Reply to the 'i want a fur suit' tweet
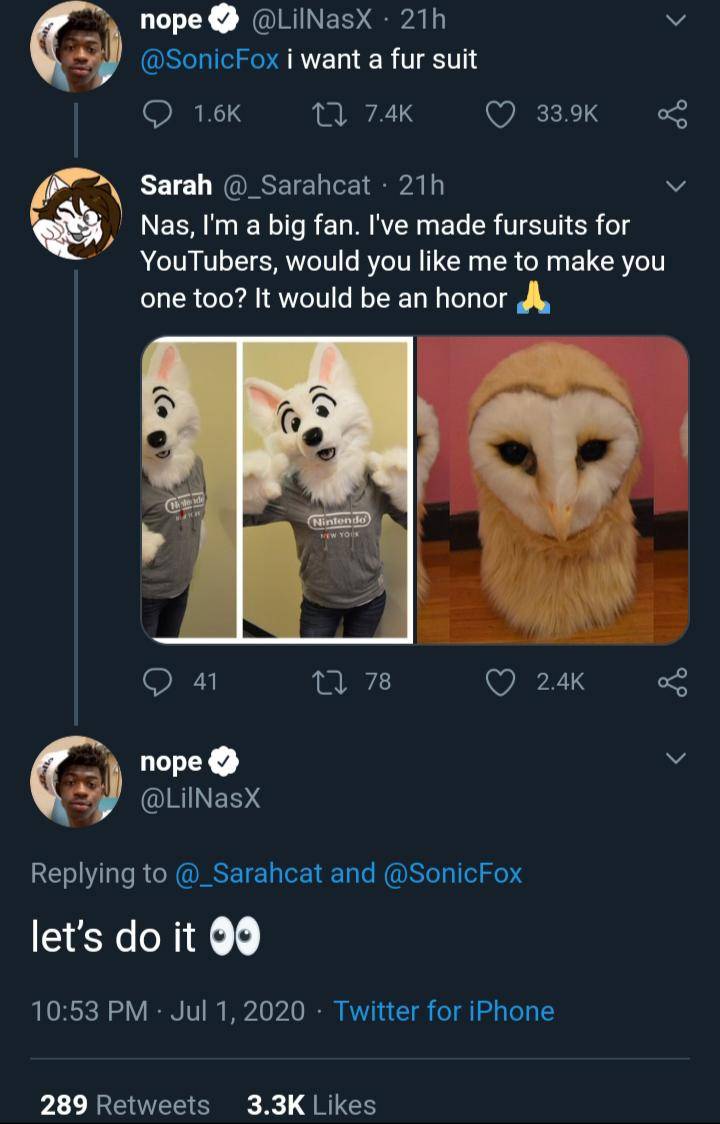This screenshot has height=1124, width=720. [157, 115]
